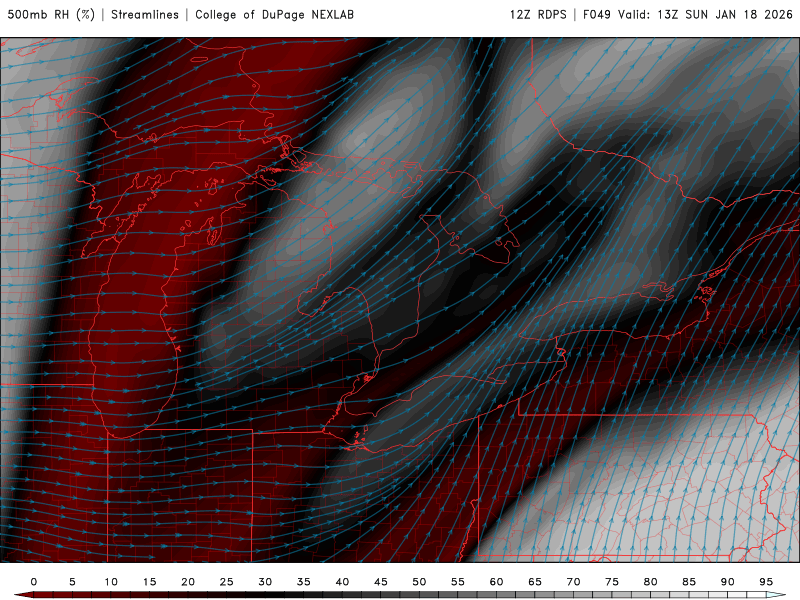Click the colorbar label '5'
Viewport: 800px width, 600px height.
click(x=72, y=582)
